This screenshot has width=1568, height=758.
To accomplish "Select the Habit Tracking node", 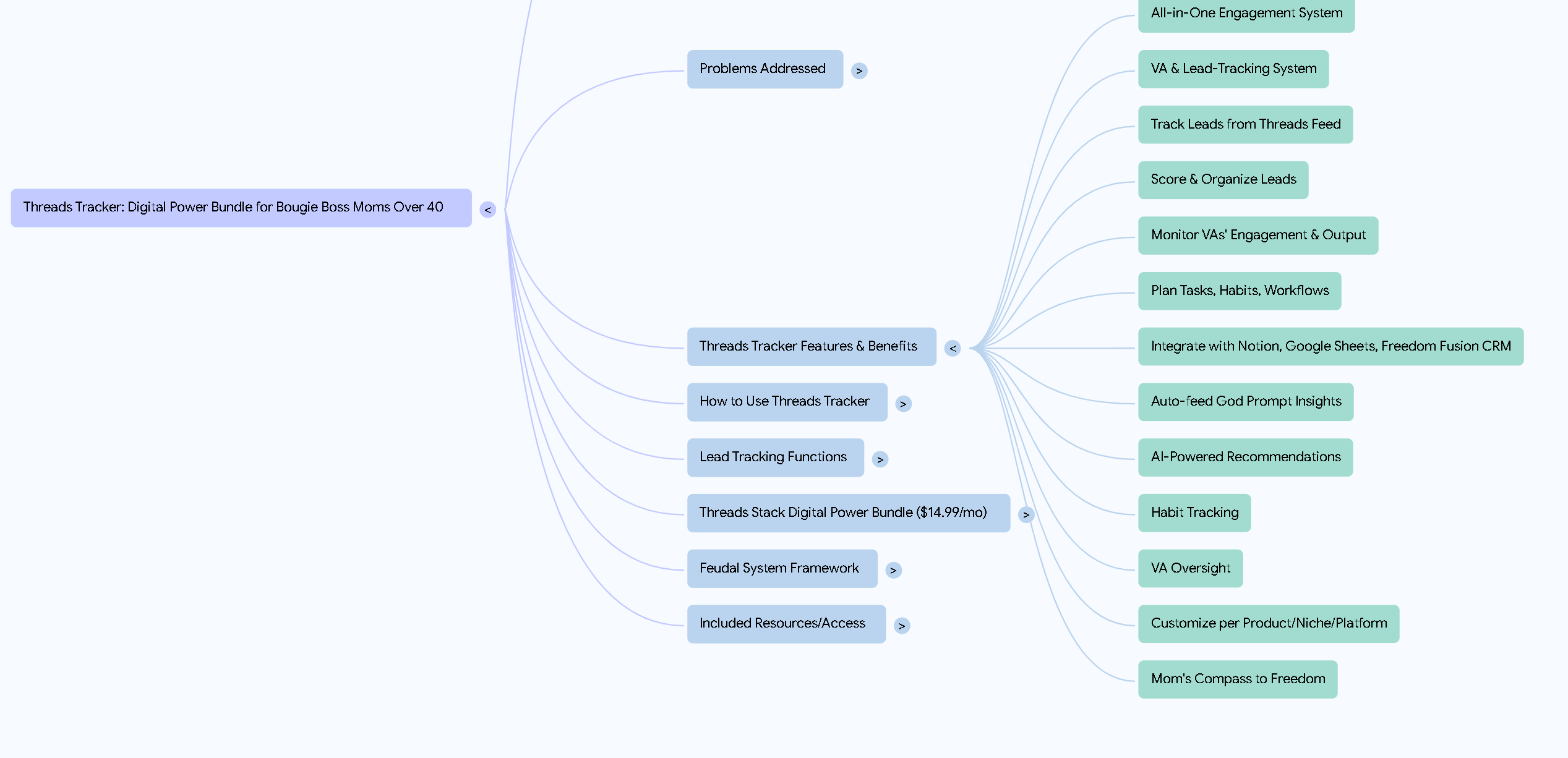I will (x=1194, y=513).
